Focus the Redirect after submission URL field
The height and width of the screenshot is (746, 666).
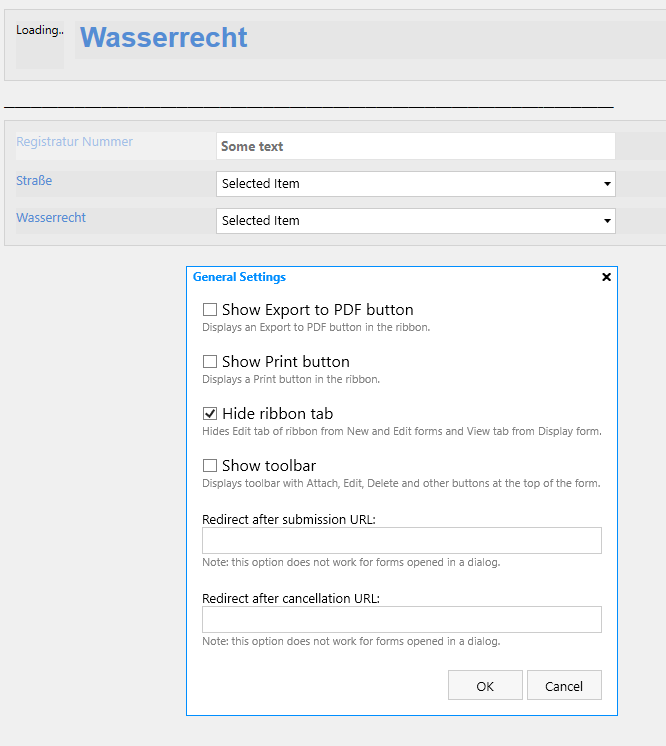[402, 540]
